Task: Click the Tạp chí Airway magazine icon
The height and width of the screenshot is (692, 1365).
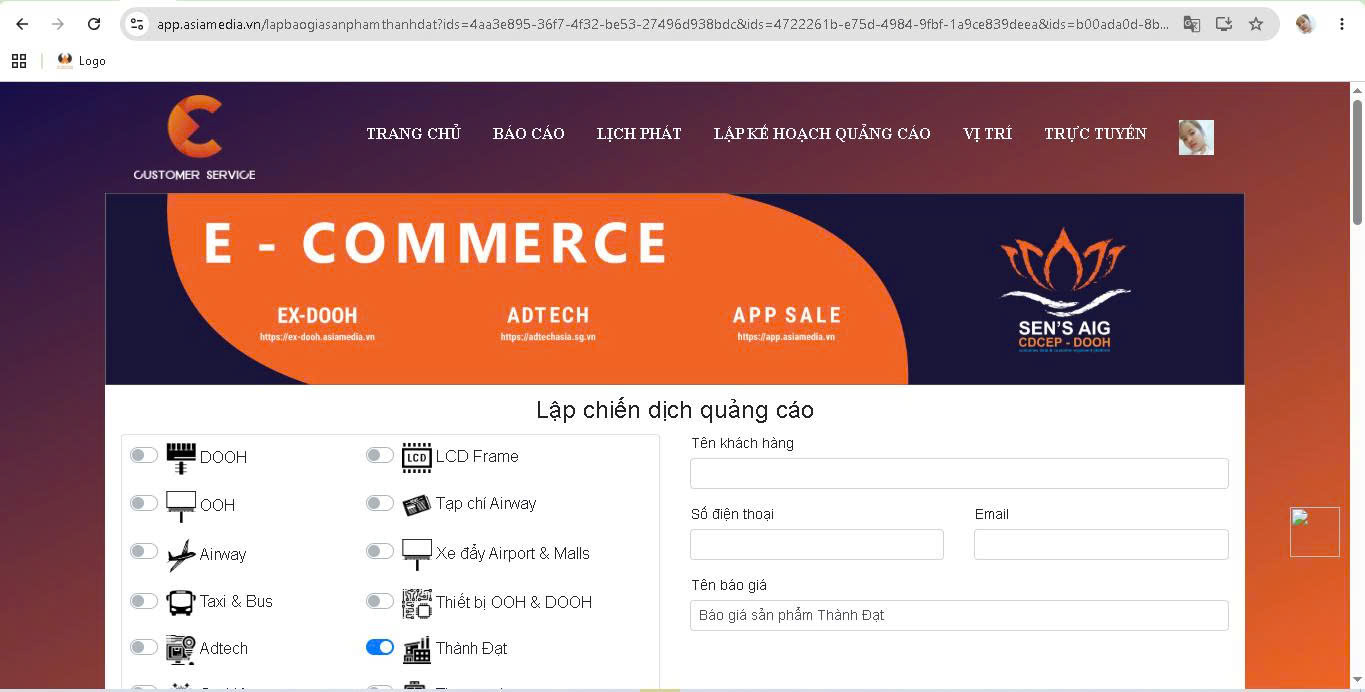Action: pyautogui.click(x=417, y=505)
